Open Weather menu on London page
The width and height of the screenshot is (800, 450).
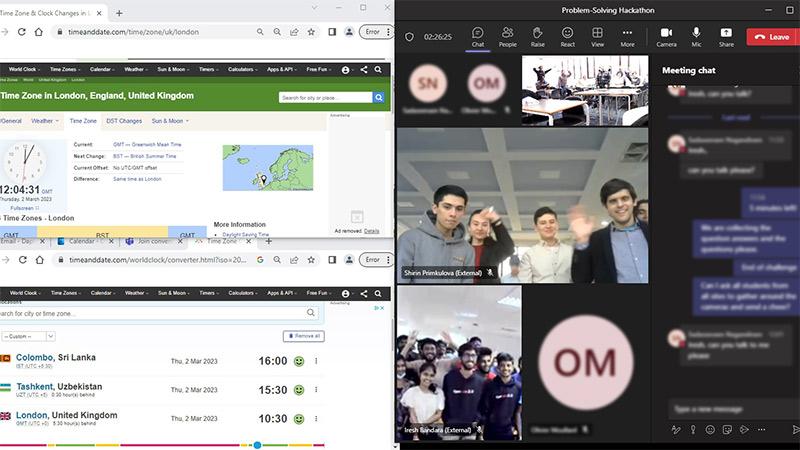(136, 69)
